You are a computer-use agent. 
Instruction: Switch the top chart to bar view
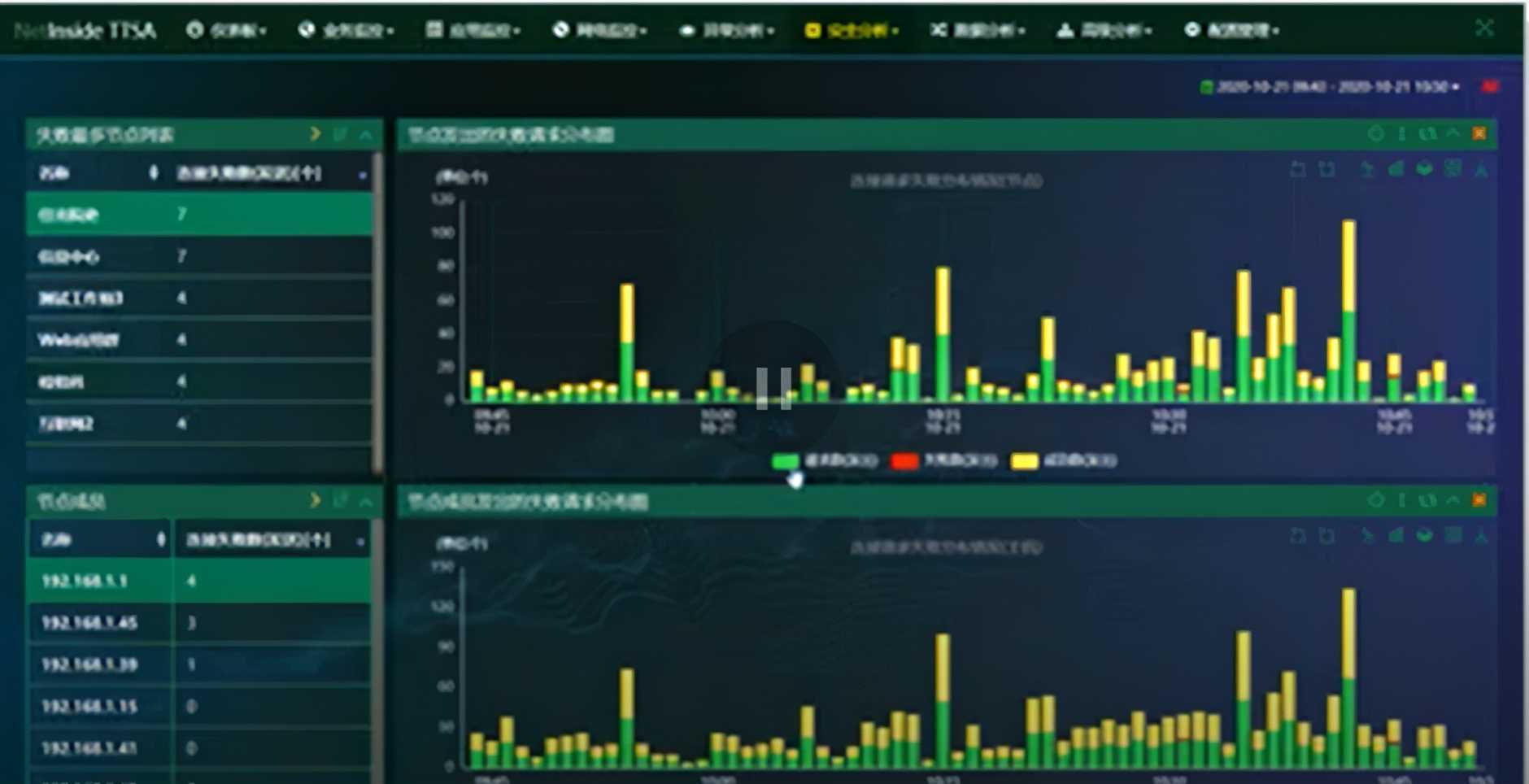(1396, 169)
